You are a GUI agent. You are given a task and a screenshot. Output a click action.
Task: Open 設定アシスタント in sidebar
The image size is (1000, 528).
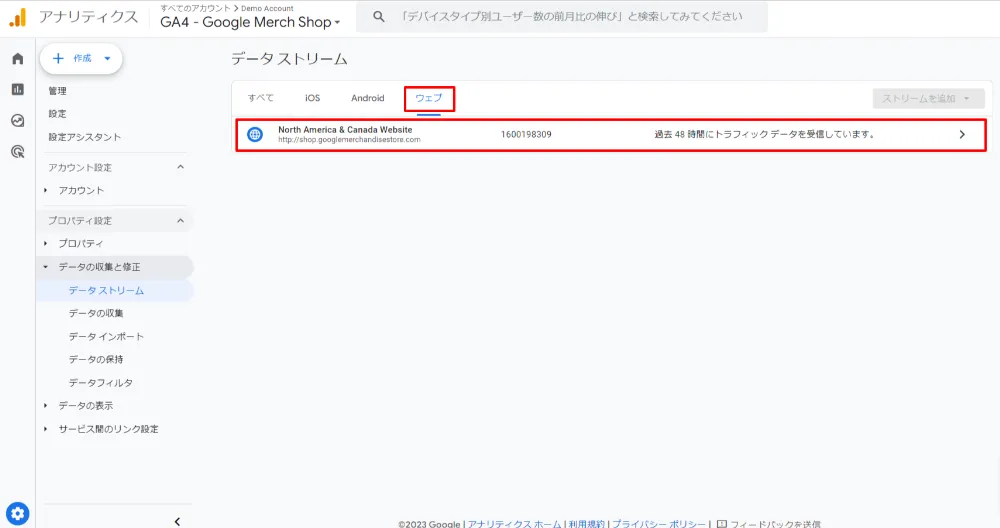[x=85, y=137]
